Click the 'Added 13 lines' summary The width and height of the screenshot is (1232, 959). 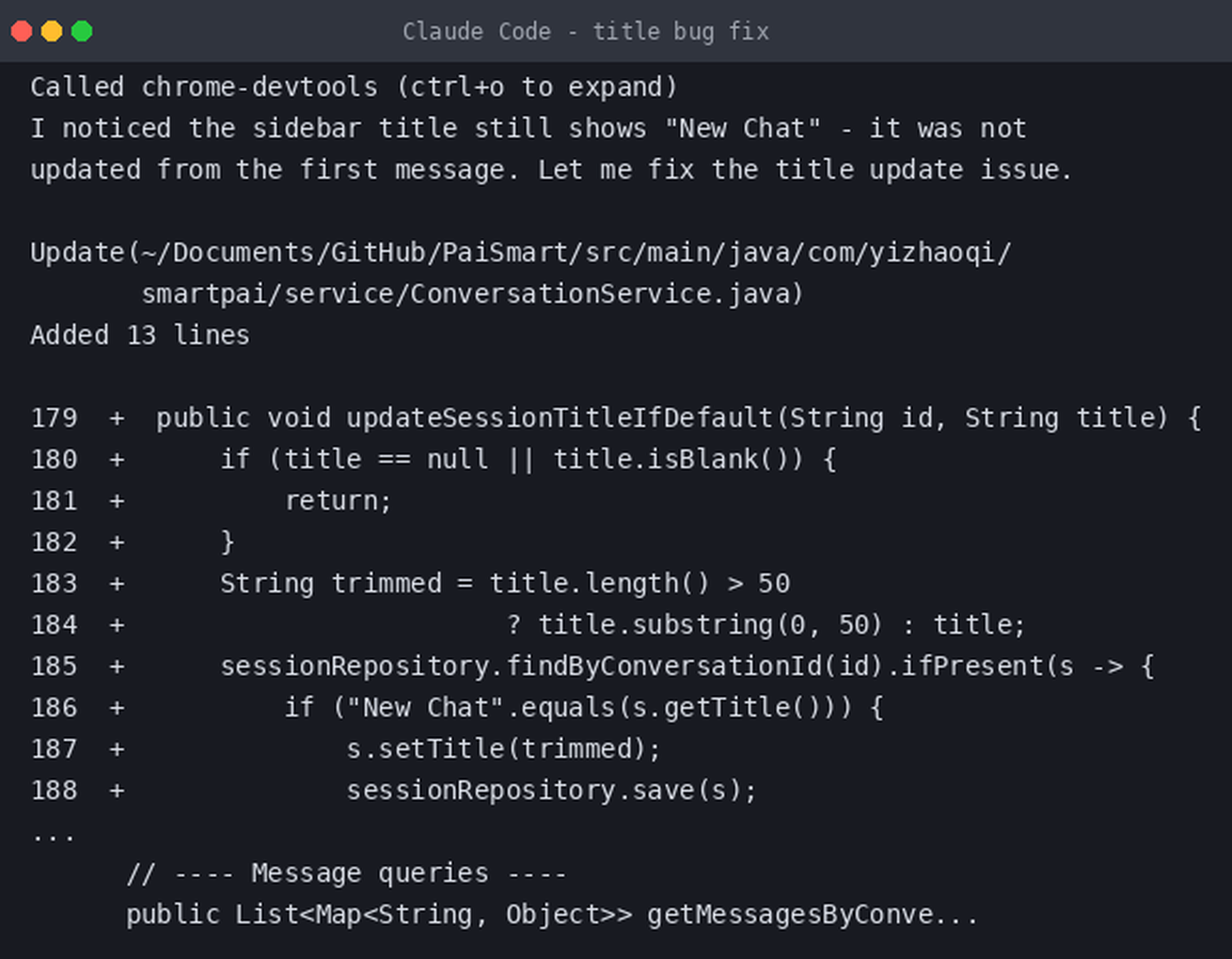pyautogui.click(x=140, y=335)
